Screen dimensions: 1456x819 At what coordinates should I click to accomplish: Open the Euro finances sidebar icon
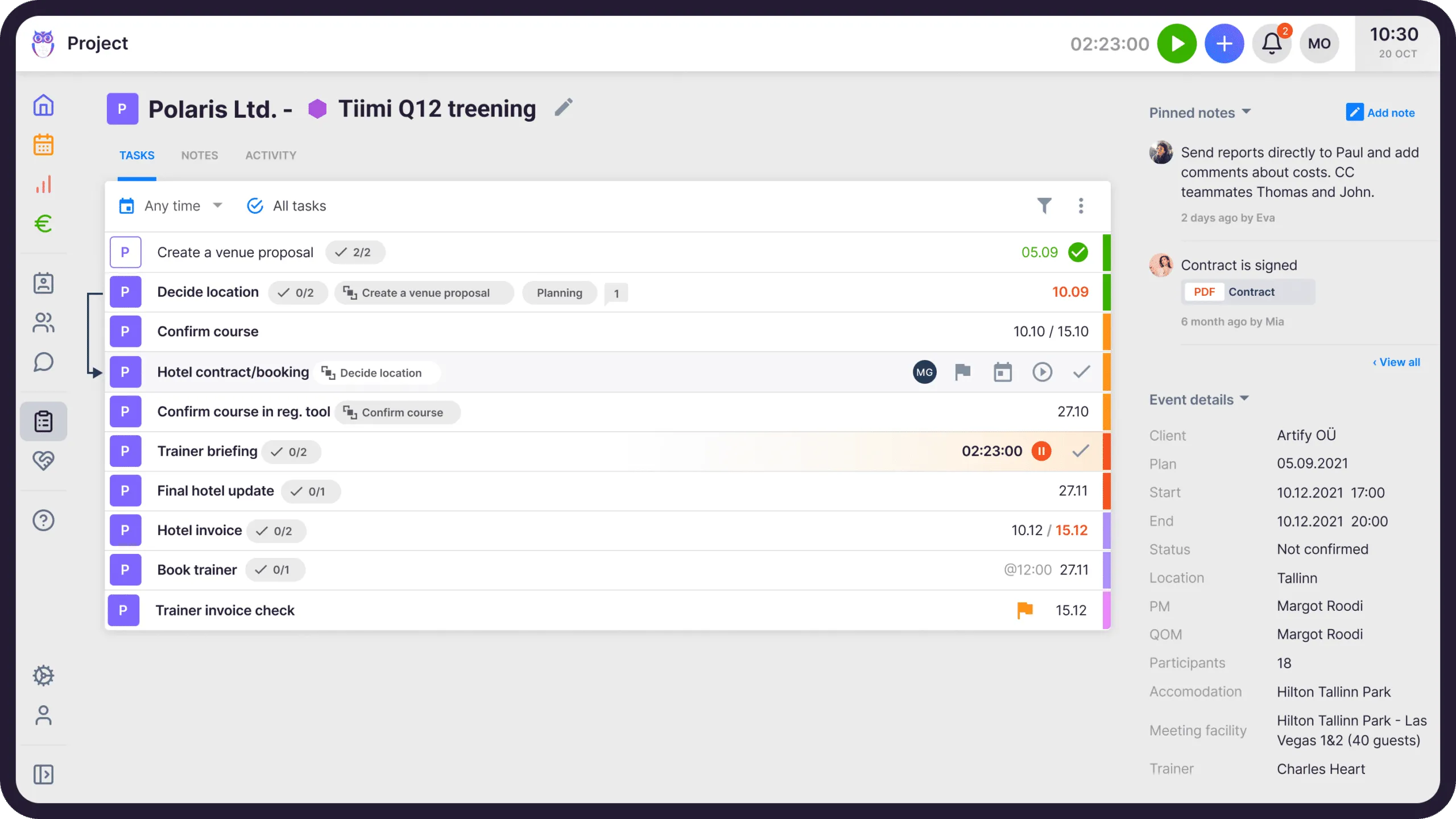[x=43, y=224]
